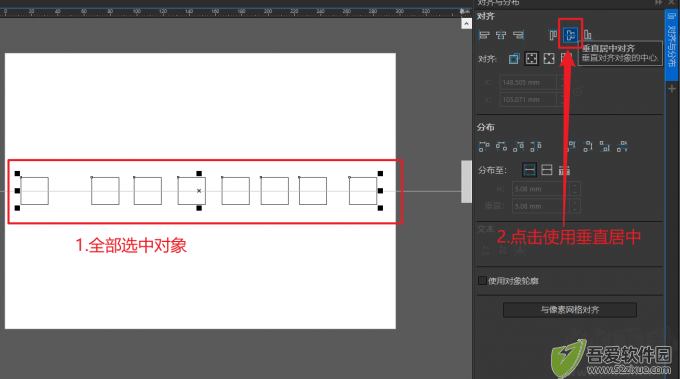This screenshot has height=379, width=680.
Task: Click Distribute Space Vertically icon
Action: click(622, 147)
